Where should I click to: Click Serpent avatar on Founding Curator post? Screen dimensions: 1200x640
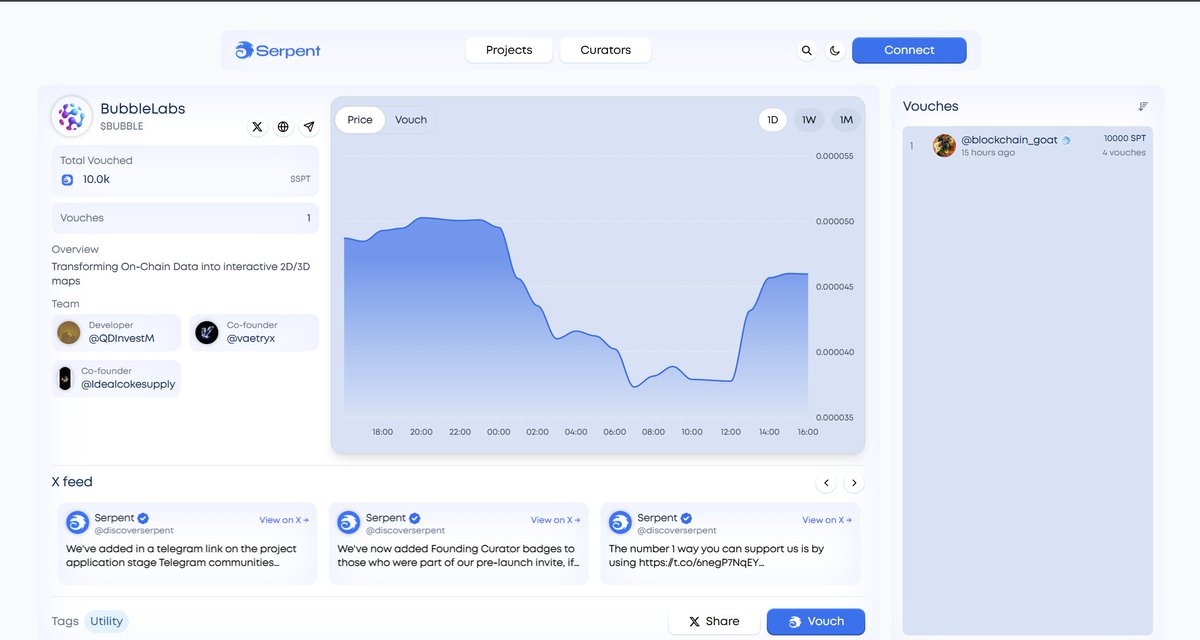click(349, 522)
